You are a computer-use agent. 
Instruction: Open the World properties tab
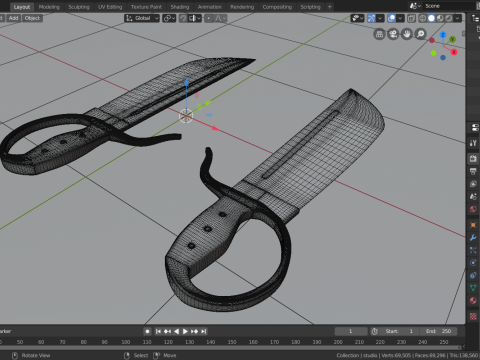473,209
